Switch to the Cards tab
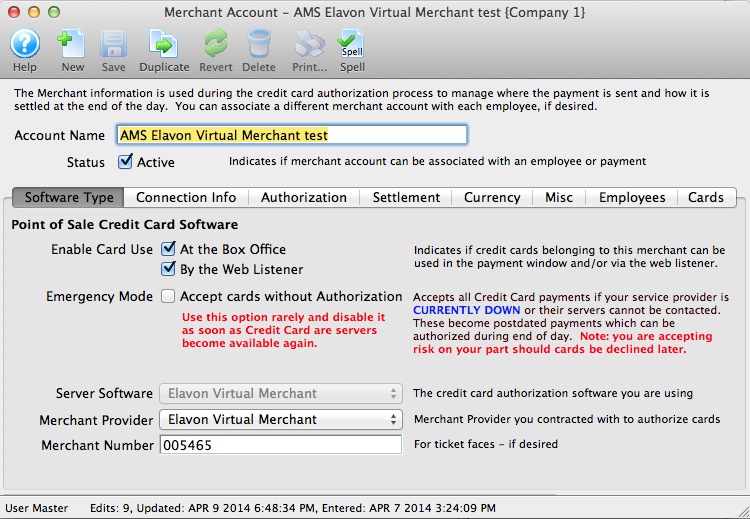This screenshot has width=750, height=519. (706, 198)
